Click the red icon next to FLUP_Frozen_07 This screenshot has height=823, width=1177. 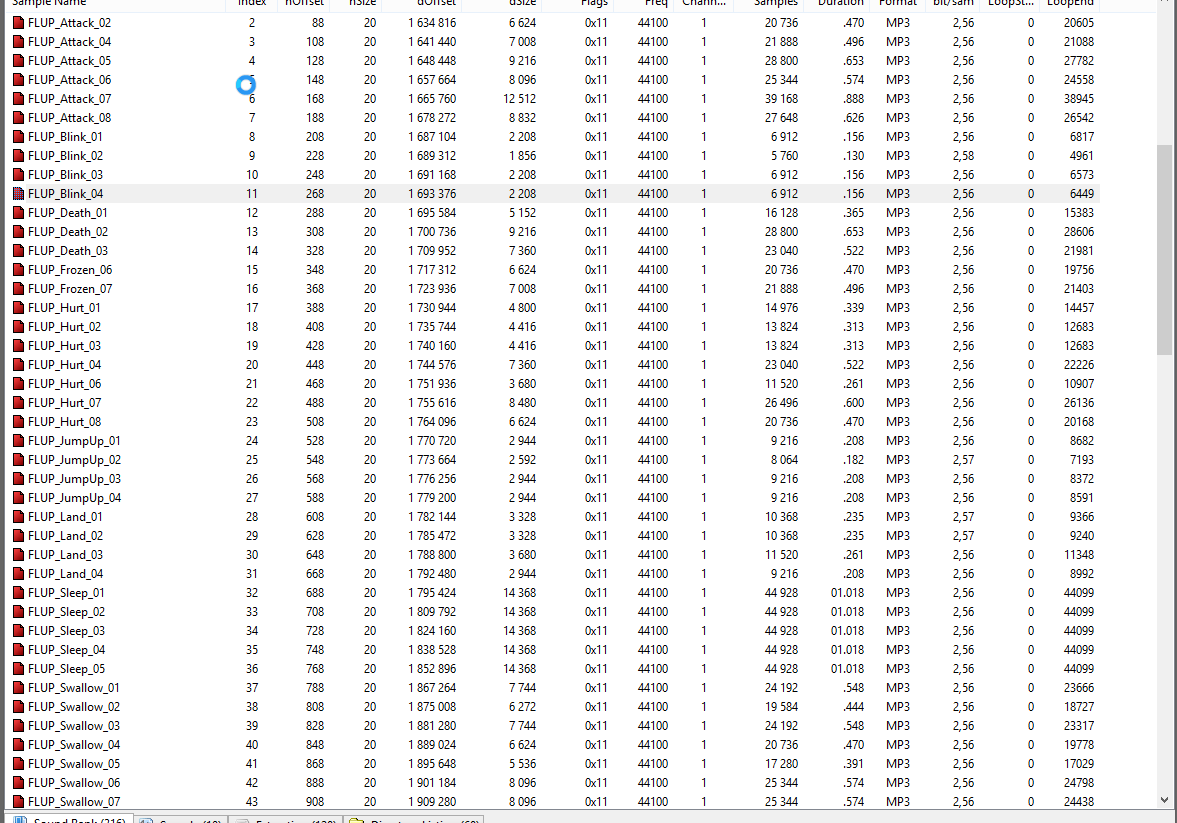coord(19,288)
